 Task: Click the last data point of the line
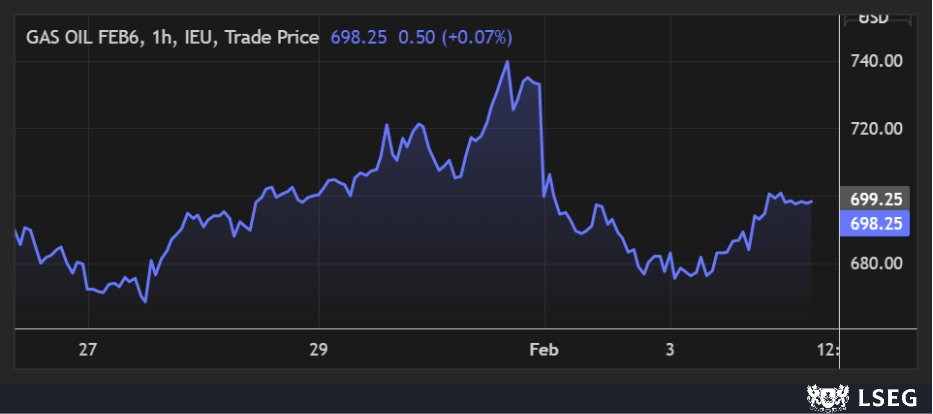coord(812,201)
